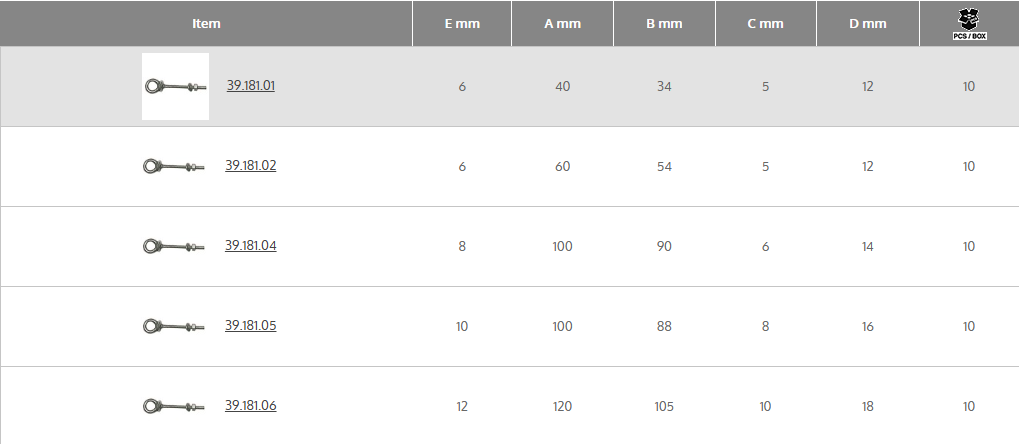Open item link 39.181.01
The width and height of the screenshot is (1019, 444).
pos(251,86)
